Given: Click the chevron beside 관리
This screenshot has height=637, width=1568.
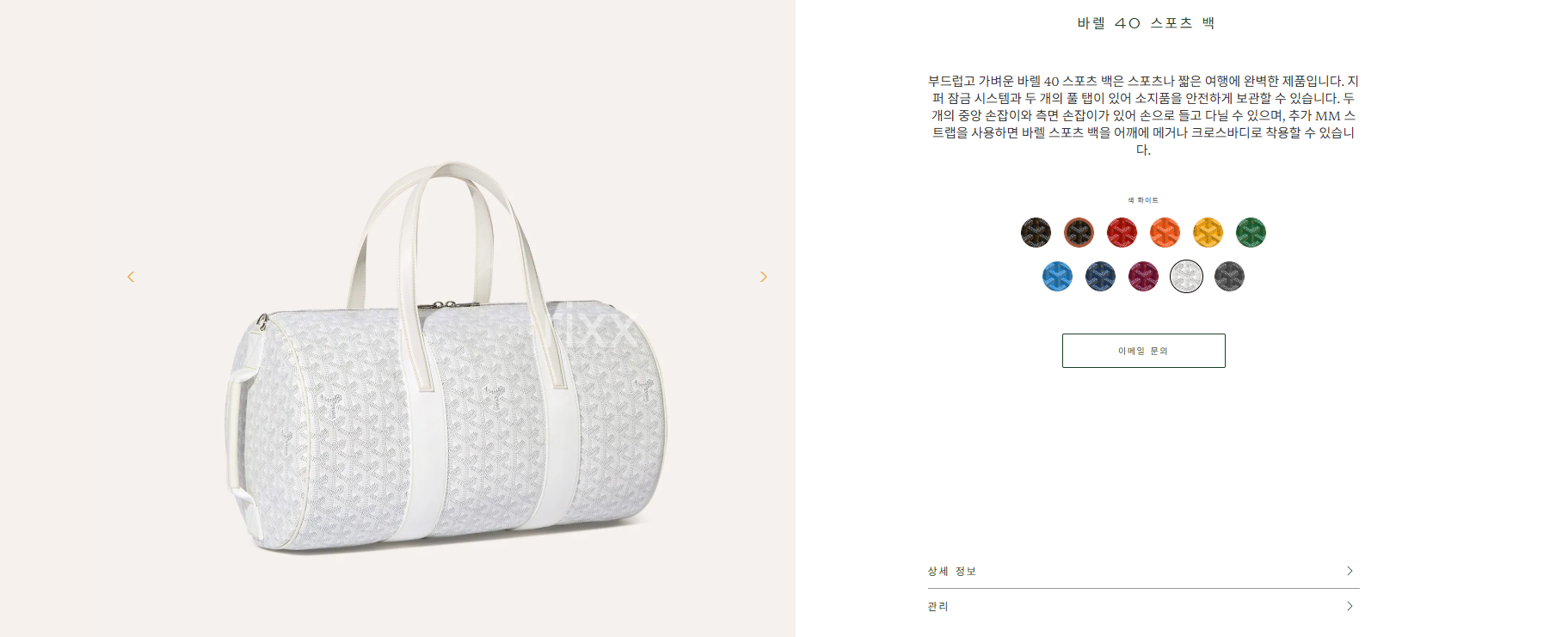Looking at the screenshot, I should tap(1350, 606).
